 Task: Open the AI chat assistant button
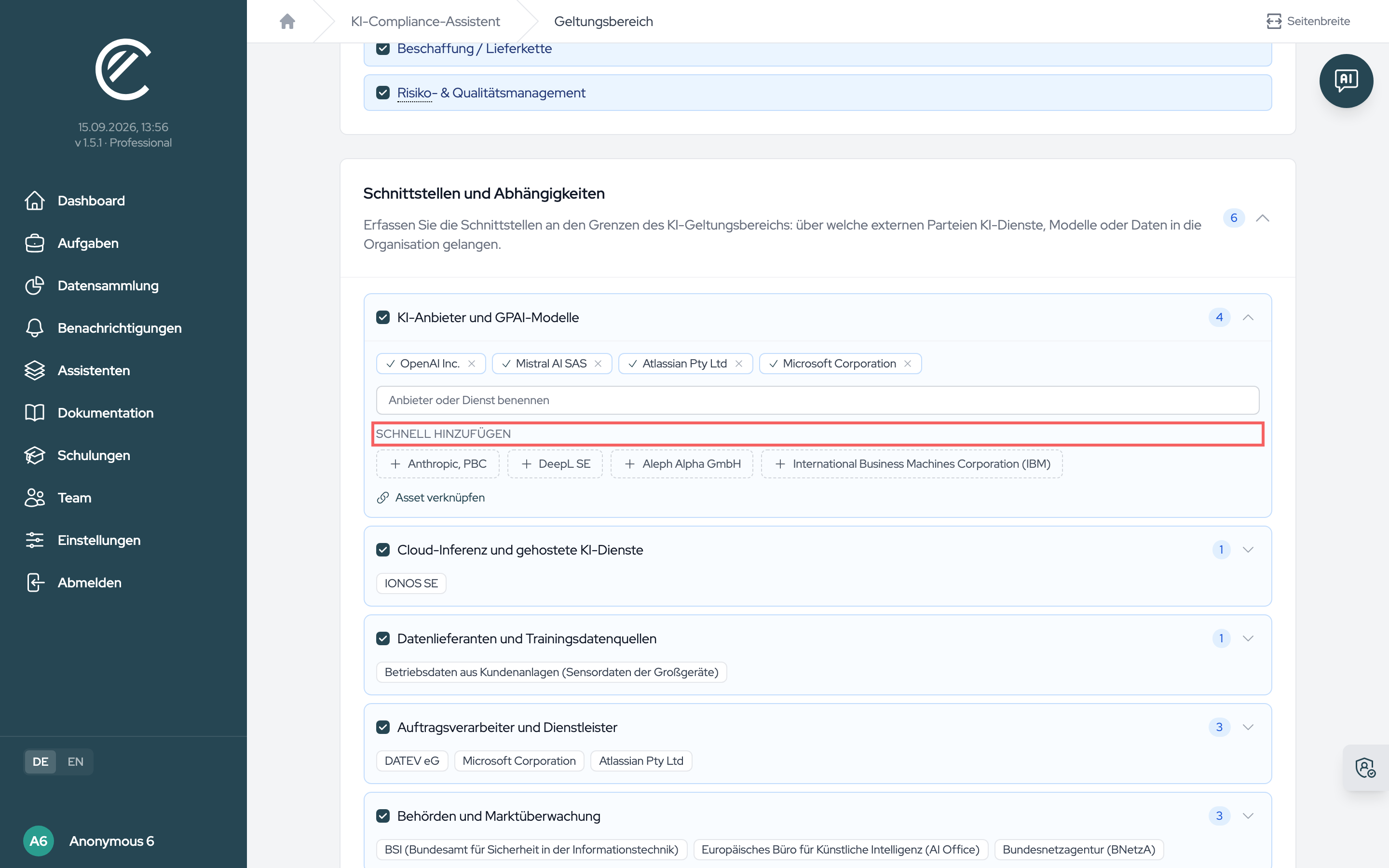tap(1346, 81)
